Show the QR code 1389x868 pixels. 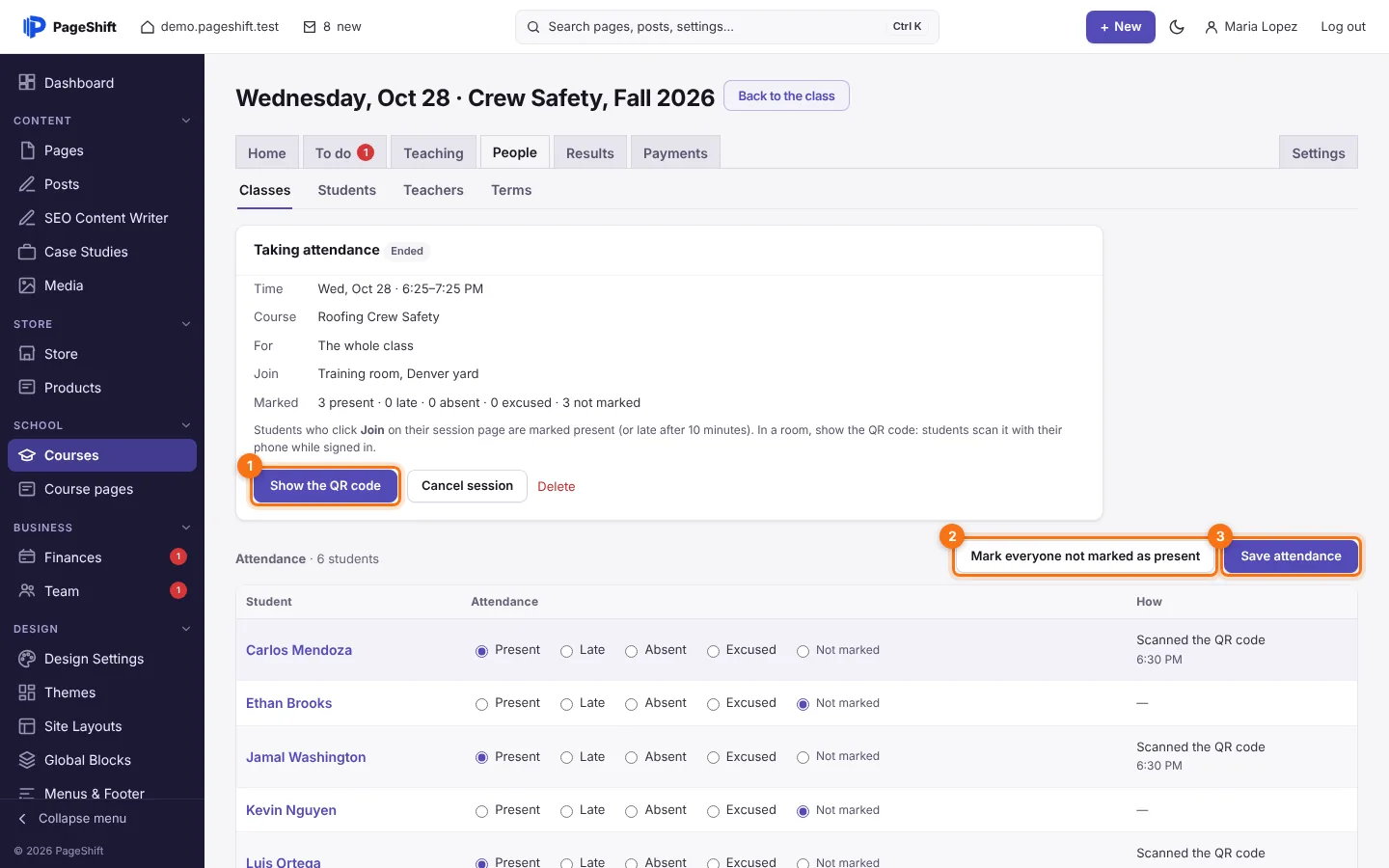coord(325,486)
